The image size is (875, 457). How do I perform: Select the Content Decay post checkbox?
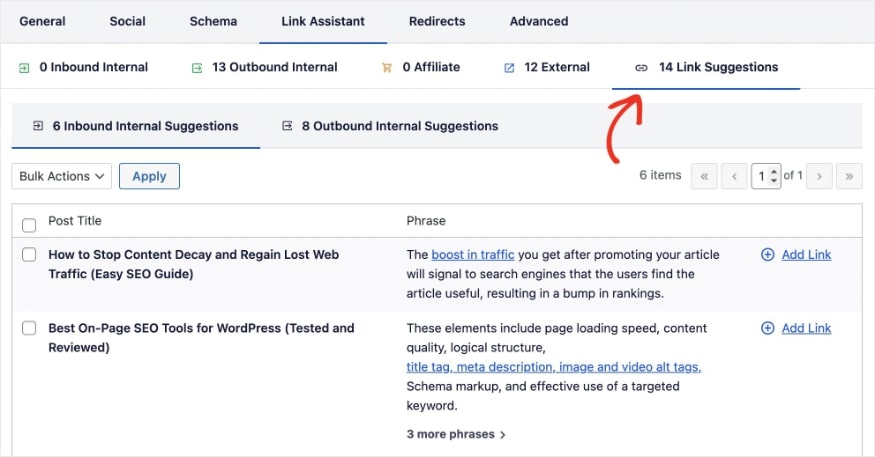[29, 254]
